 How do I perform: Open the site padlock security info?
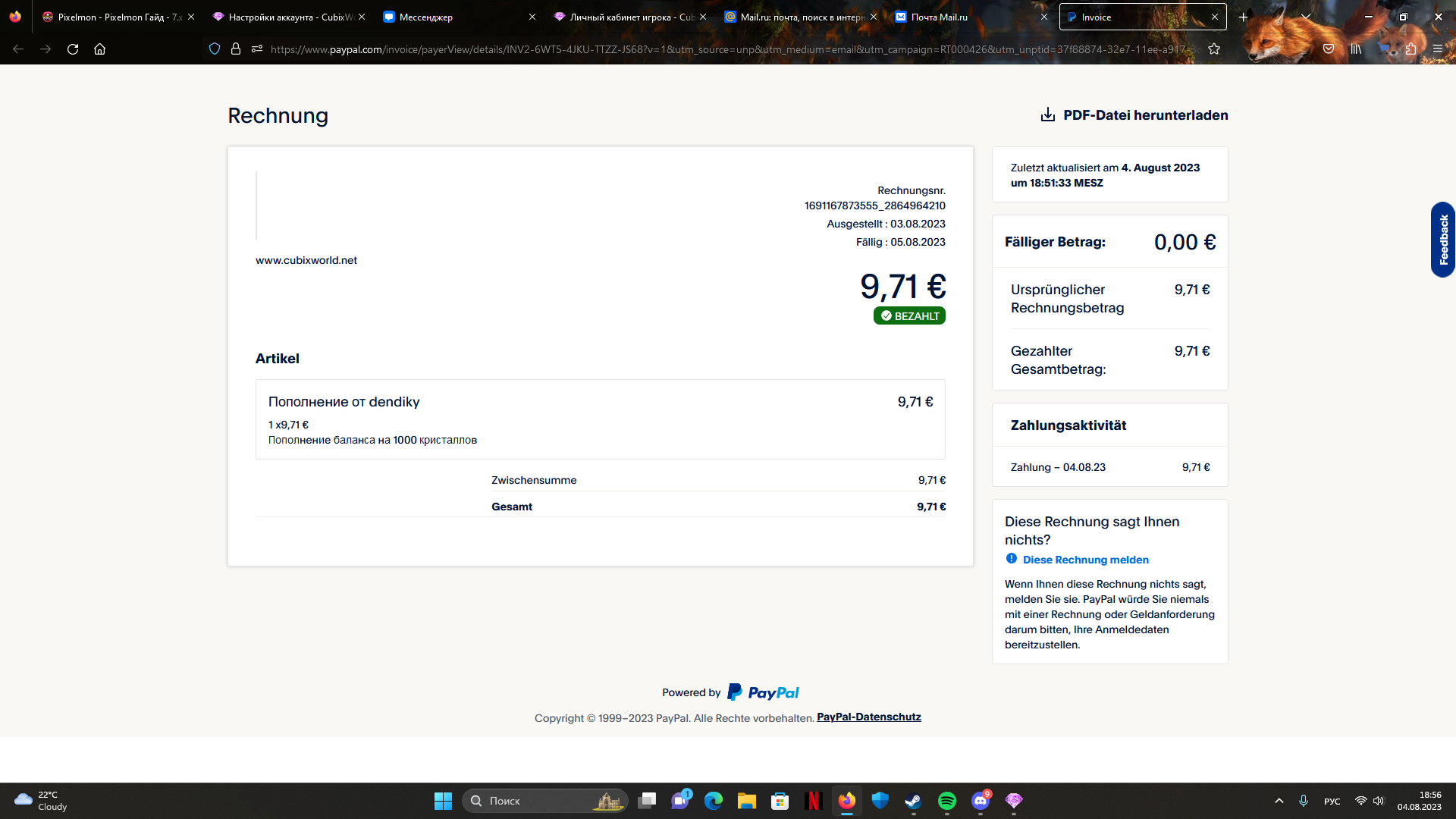pos(236,49)
